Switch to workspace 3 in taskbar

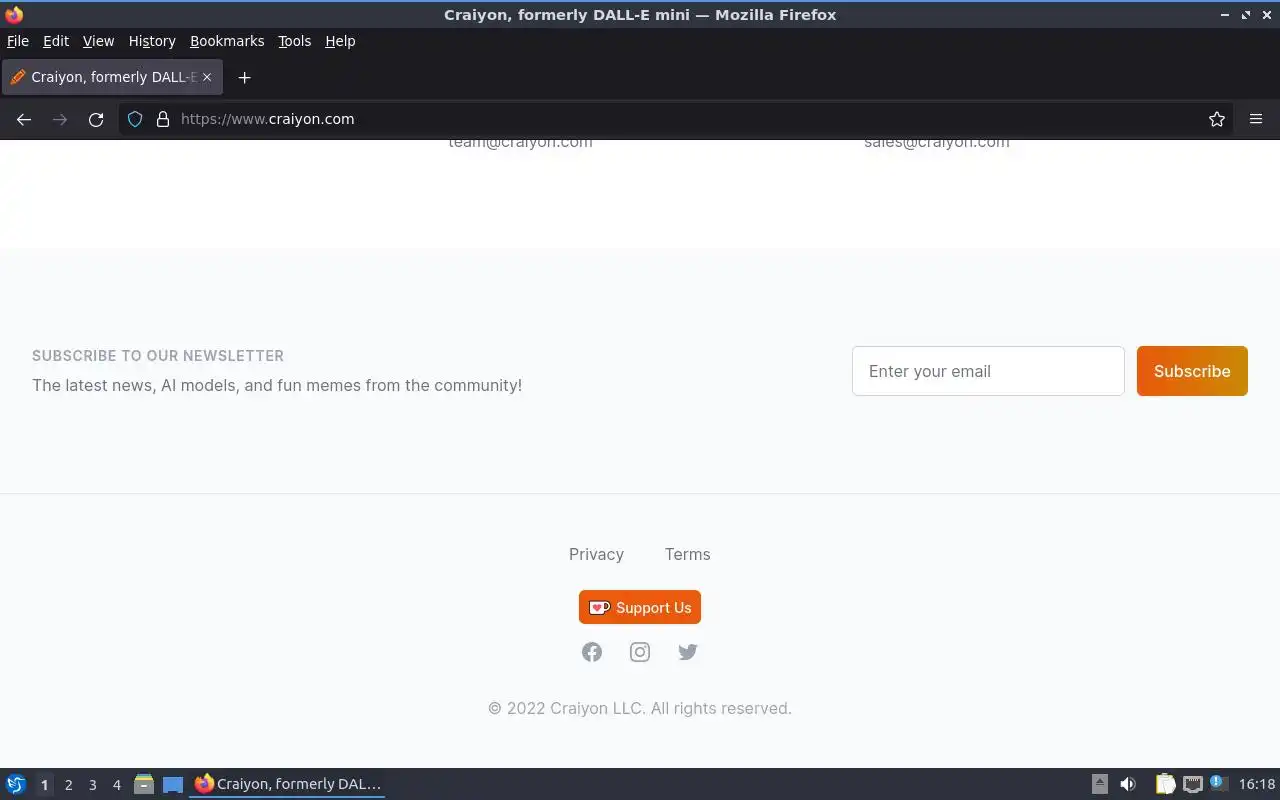click(92, 785)
